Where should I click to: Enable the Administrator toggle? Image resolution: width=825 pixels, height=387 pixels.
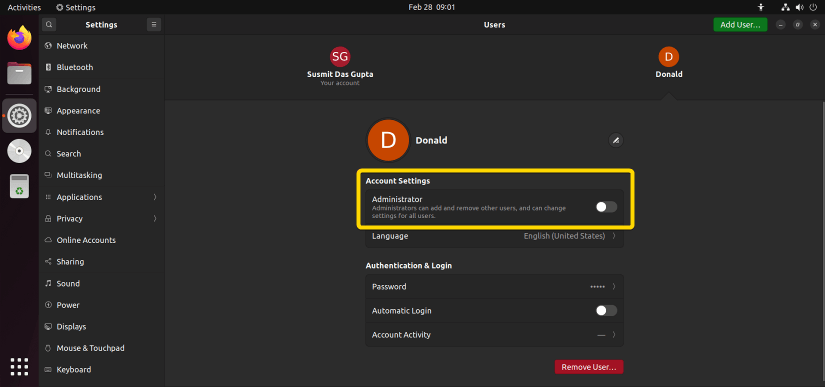click(x=606, y=207)
